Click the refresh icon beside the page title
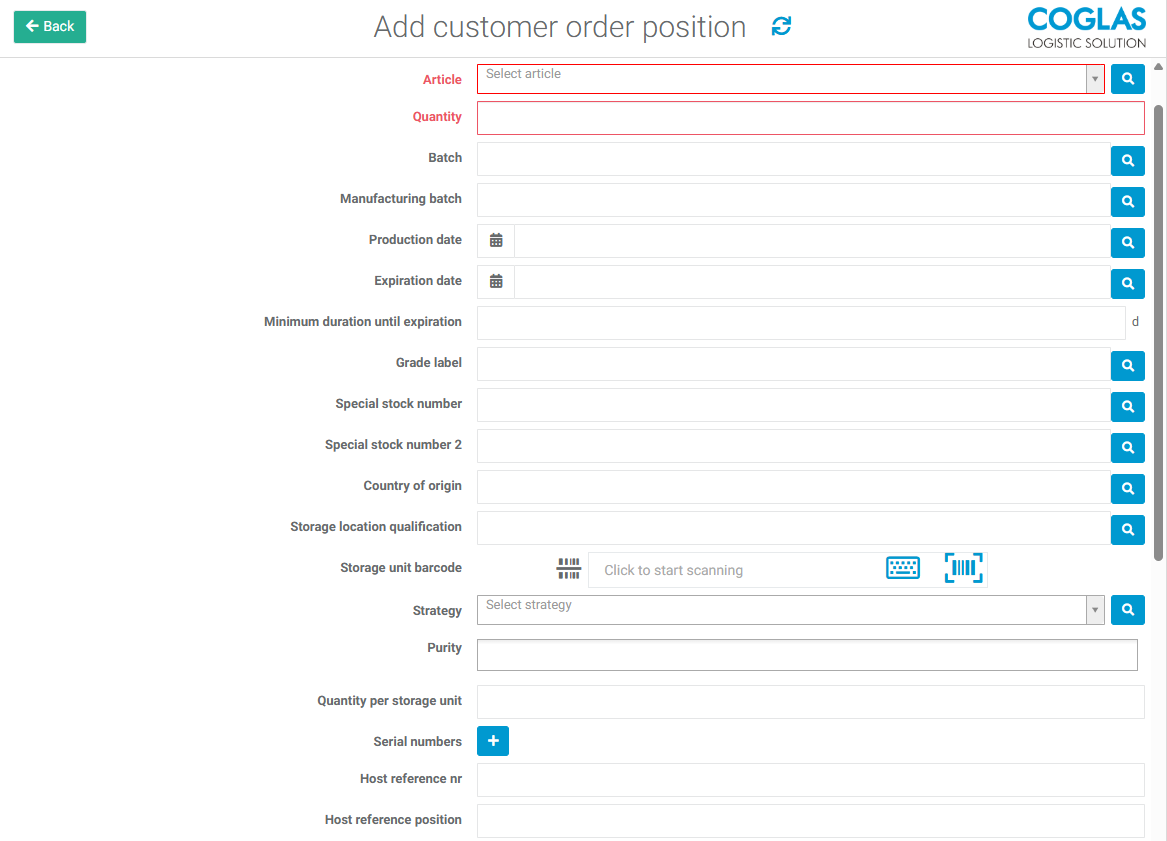The height and width of the screenshot is (841, 1167). click(x=781, y=27)
